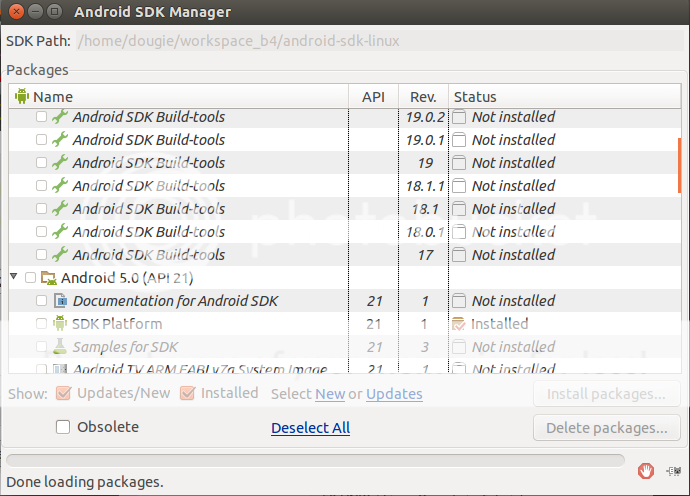Screen dimensions: 690x496
Task: Select the Samples for SDK row text
Action: coord(125,347)
